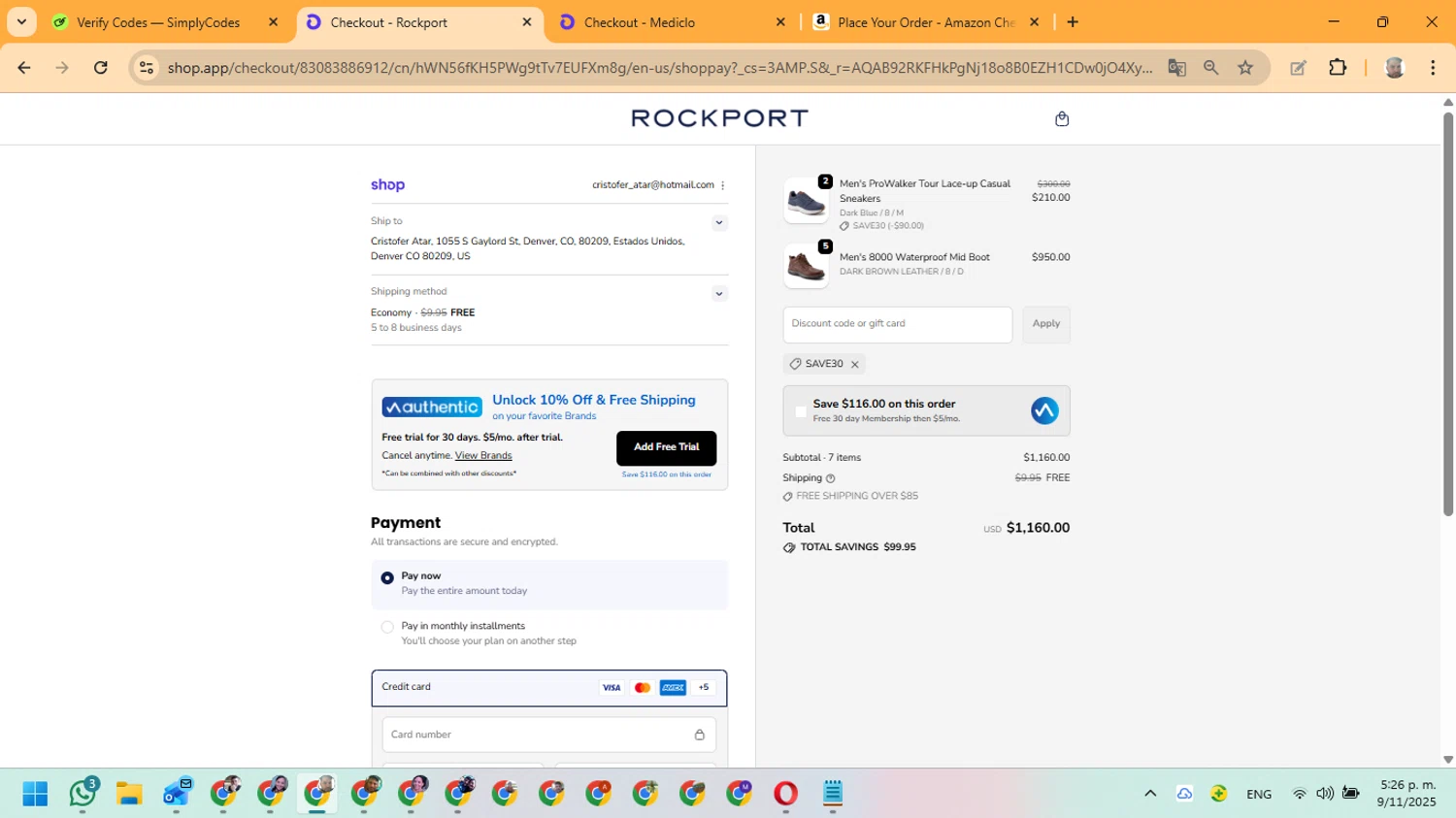The height and width of the screenshot is (818, 1456).
Task: Select the Pay now option
Action: [x=387, y=578]
